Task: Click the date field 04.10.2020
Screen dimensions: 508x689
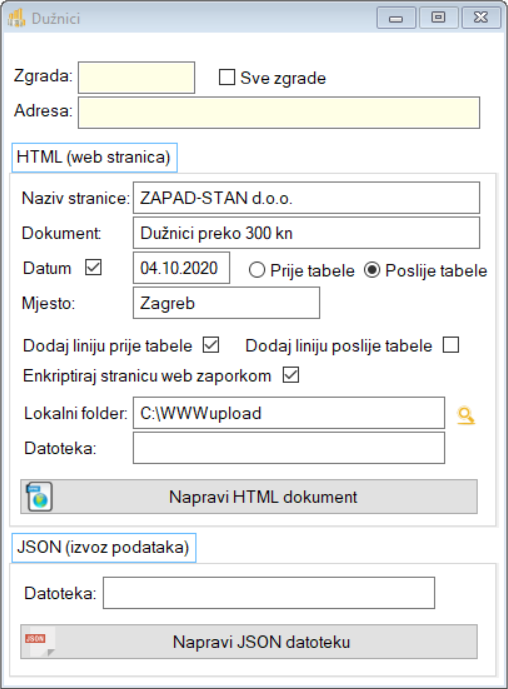Action: tap(181, 268)
